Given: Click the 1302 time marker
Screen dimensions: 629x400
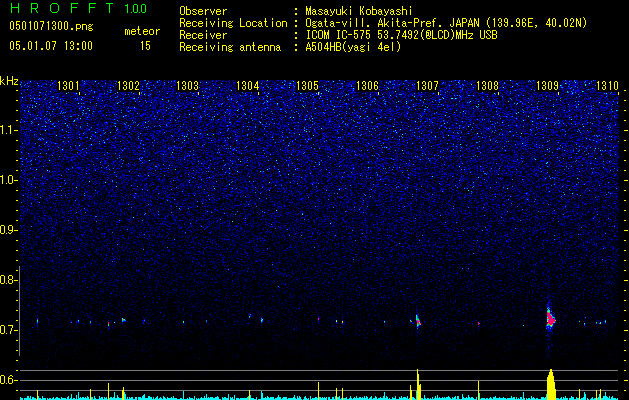Looking at the screenshot, I should pyautogui.click(x=128, y=86).
